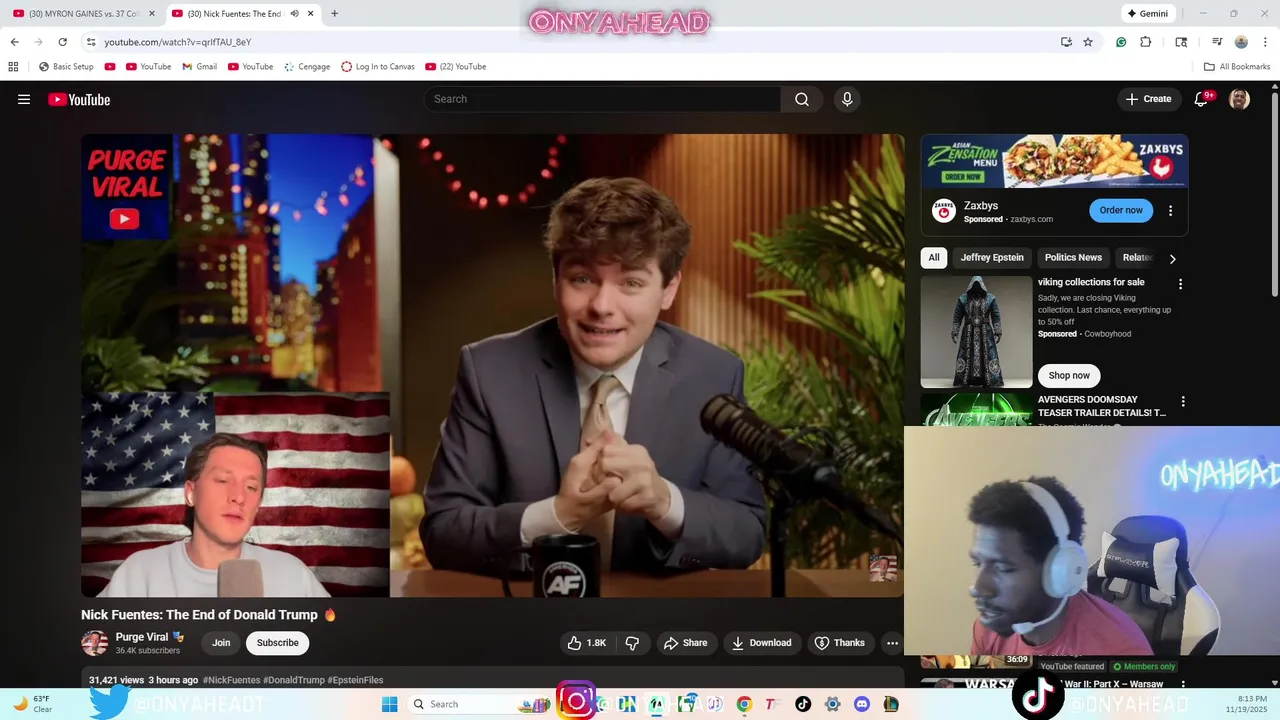Open Chrome three-dot menu

[x=1265, y=42]
